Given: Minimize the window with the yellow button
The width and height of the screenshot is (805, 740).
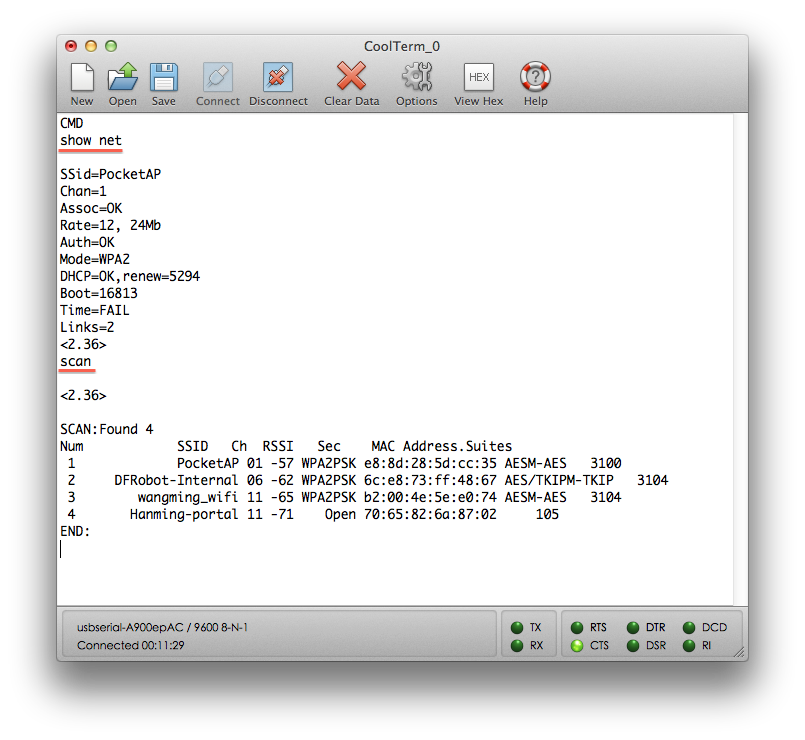Looking at the screenshot, I should click(x=91, y=46).
